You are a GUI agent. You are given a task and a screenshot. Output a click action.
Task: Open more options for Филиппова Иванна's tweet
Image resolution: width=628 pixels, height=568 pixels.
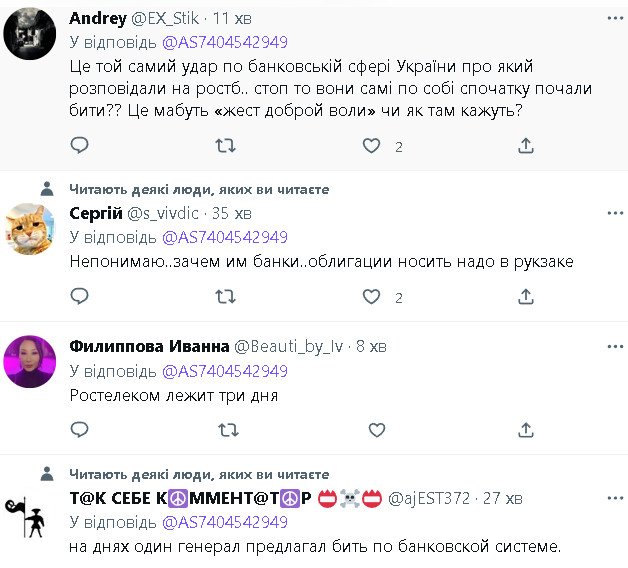pyautogui.click(x=612, y=346)
